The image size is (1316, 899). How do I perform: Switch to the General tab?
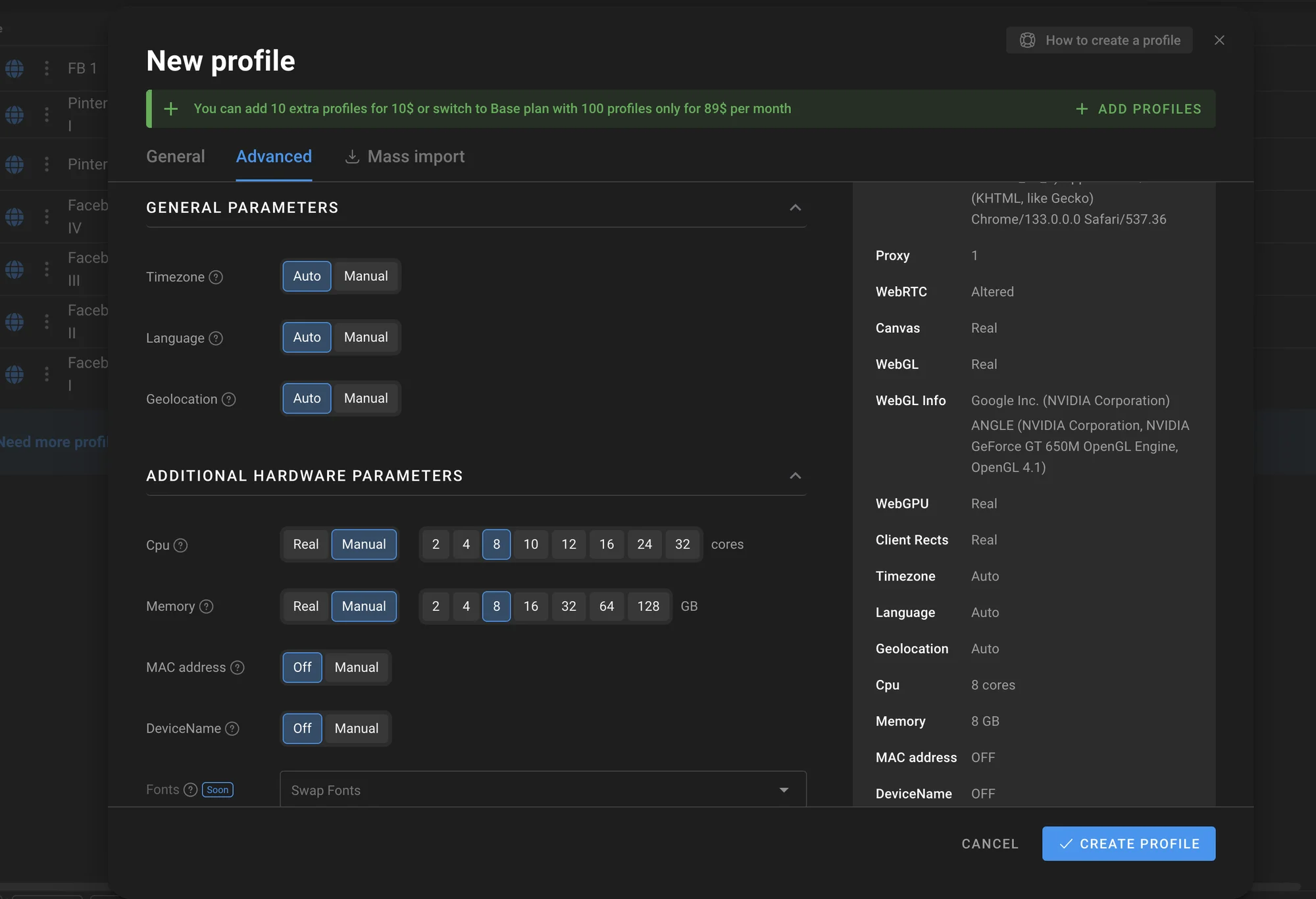pos(175,157)
